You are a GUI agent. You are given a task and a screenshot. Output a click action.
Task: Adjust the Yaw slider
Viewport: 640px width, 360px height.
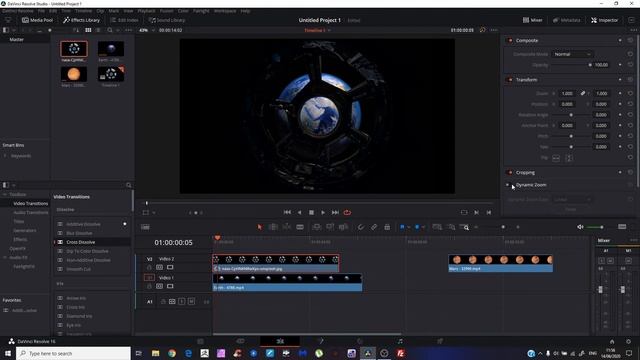(x=571, y=147)
